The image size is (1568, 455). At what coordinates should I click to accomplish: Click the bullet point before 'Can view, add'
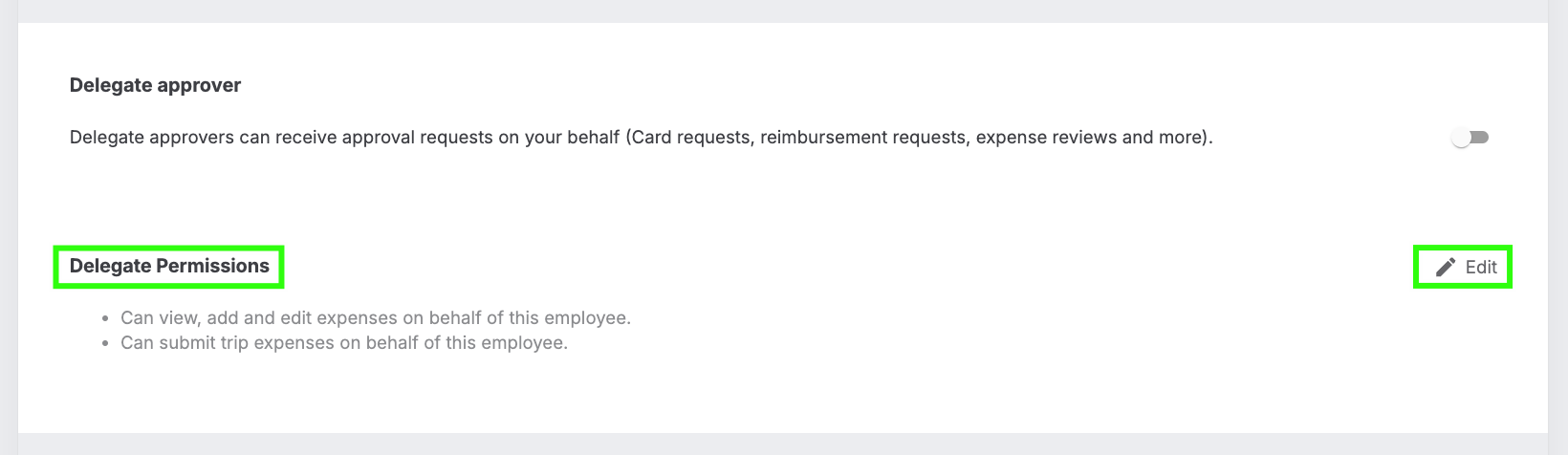pyautogui.click(x=105, y=318)
